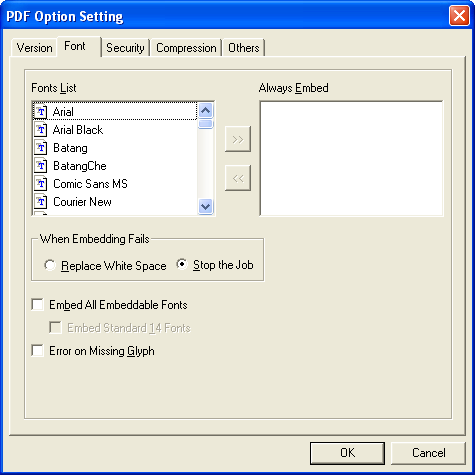The width and height of the screenshot is (475, 475).
Task: Select the BatangChe font icon
Action: (x=41, y=166)
